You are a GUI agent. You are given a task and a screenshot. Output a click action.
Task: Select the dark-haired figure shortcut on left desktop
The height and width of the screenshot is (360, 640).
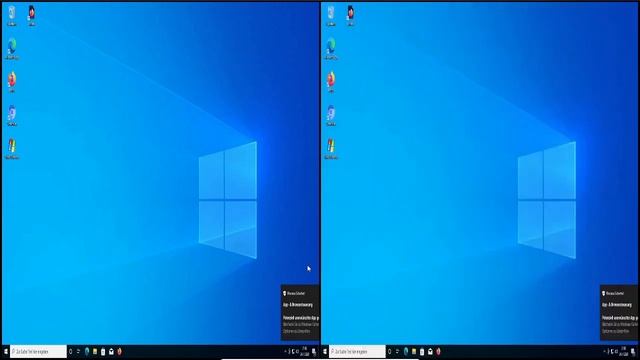click(x=31, y=16)
